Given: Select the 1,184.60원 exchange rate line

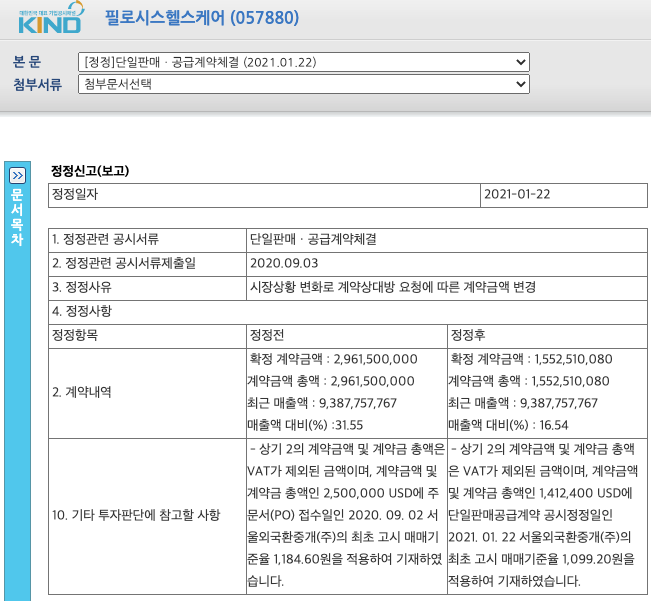Looking at the screenshot, I should click(x=344, y=559).
